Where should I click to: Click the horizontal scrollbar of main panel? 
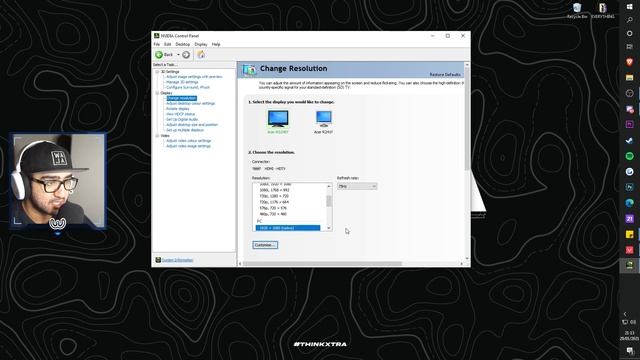coord(322,264)
